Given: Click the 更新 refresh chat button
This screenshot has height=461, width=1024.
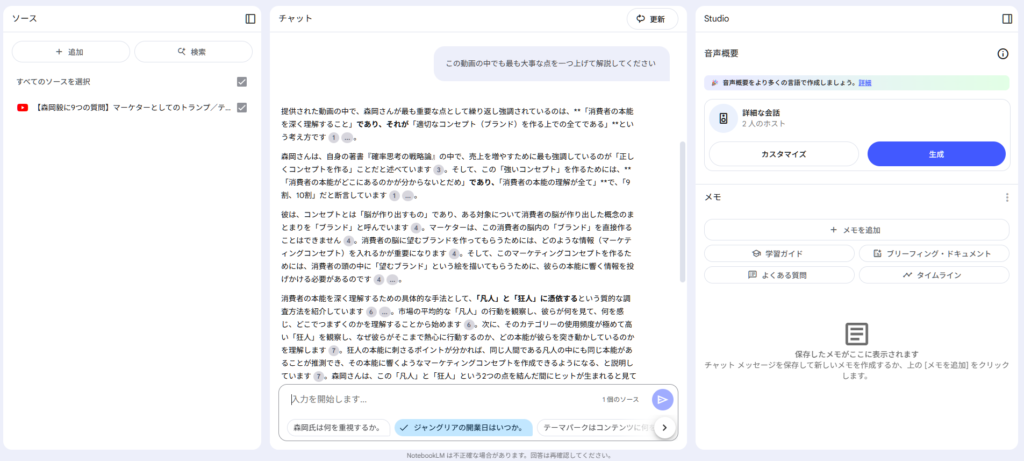Looking at the screenshot, I should pyautogui.click(x=651, y=19).
